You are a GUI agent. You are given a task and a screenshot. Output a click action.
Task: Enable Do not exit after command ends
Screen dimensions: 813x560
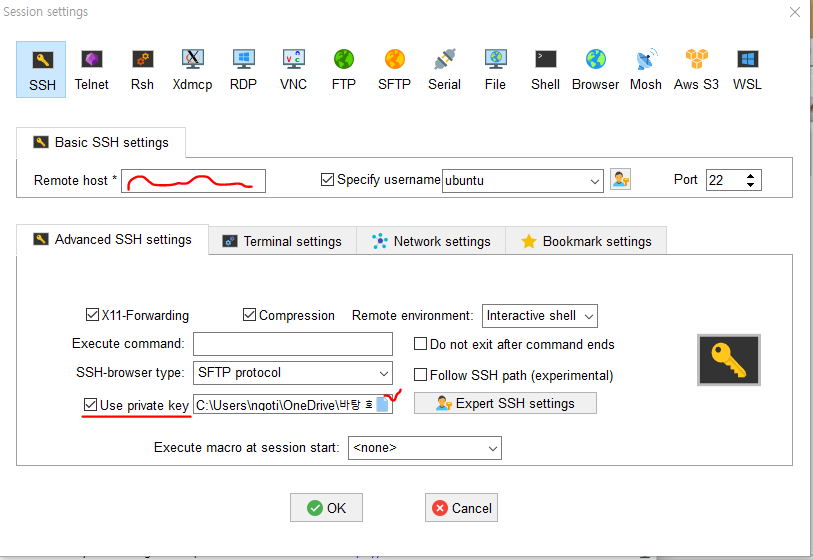coord(420,344)
